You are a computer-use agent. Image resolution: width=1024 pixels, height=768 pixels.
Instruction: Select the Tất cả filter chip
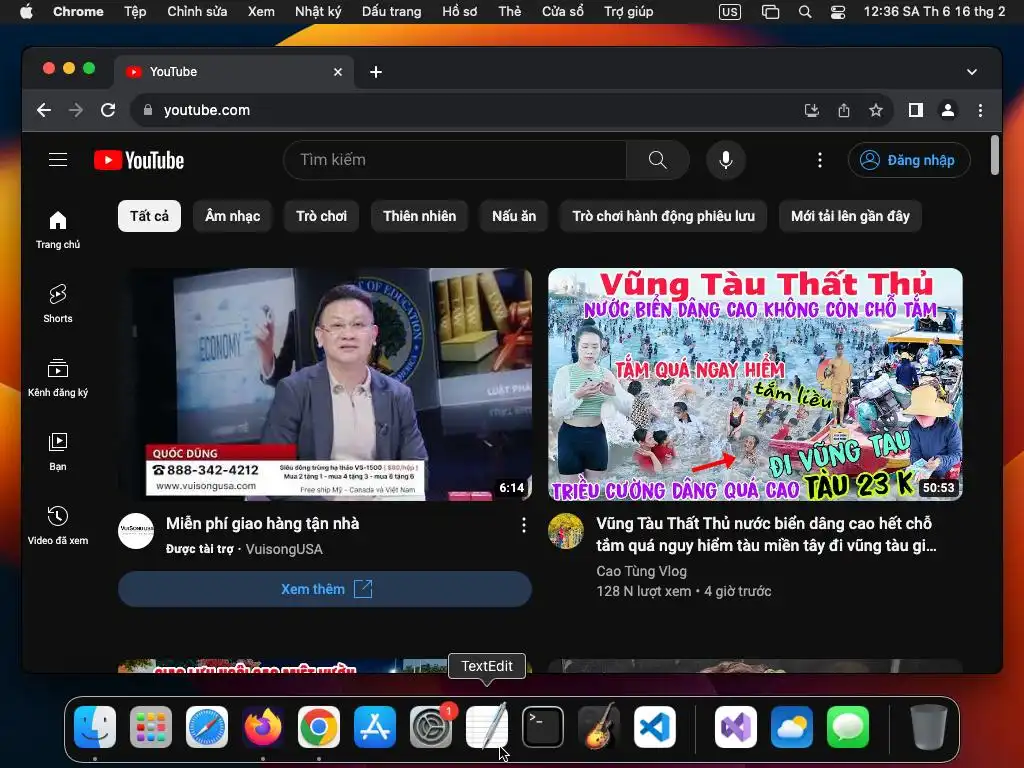pyautogui.click(x=149, y=216)
